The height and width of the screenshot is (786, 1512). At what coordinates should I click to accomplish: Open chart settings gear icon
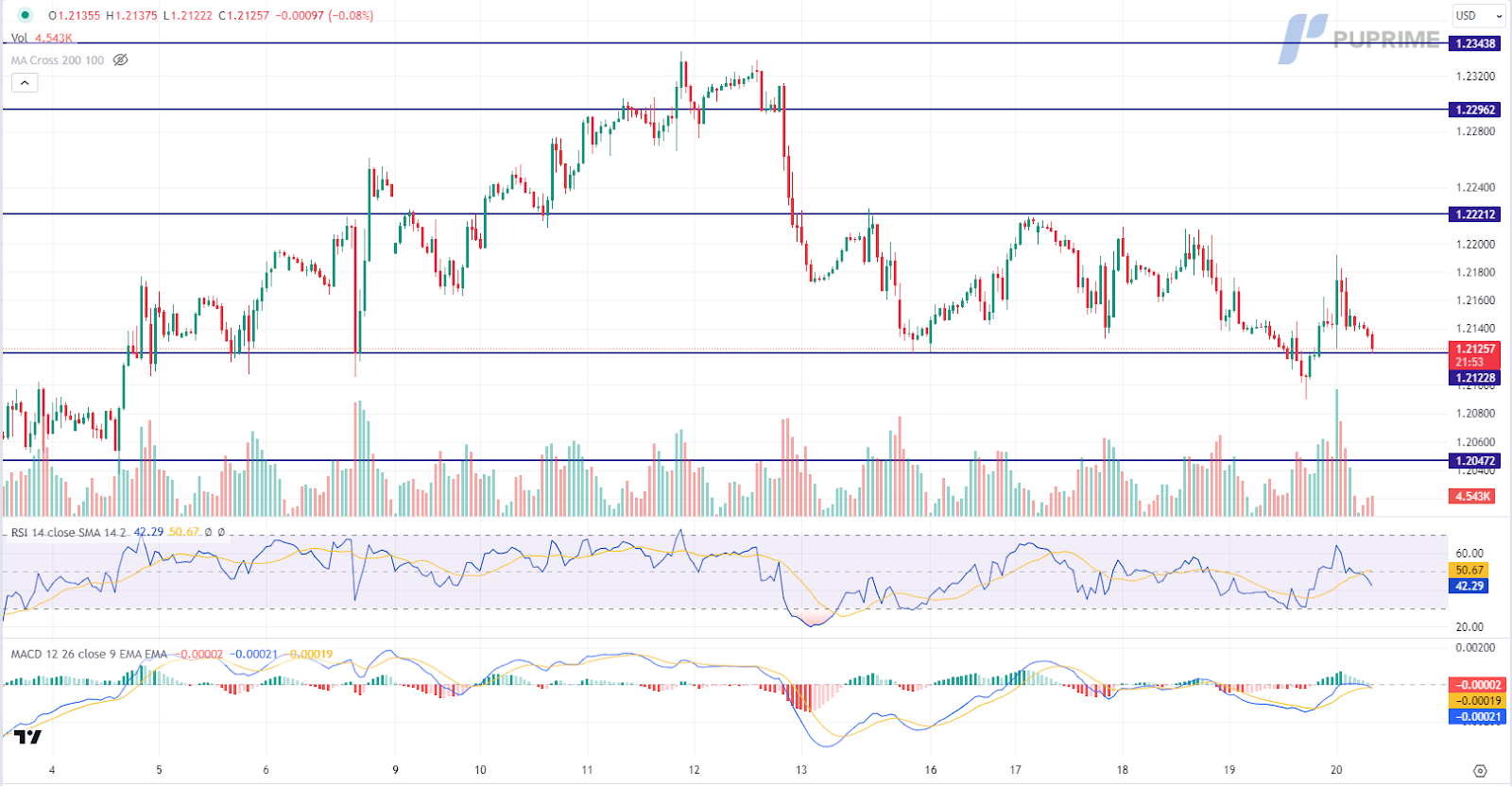pos(1480,771)
